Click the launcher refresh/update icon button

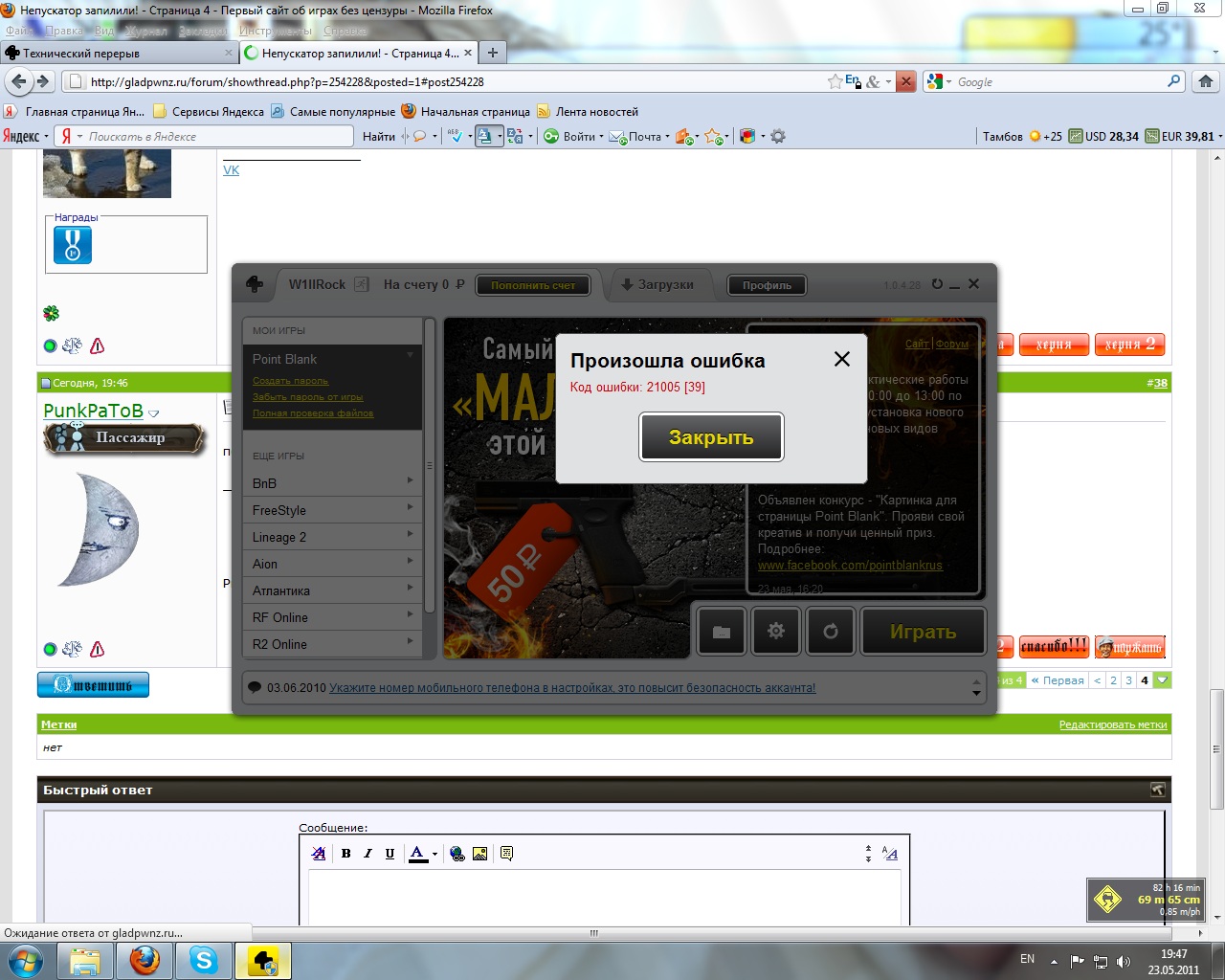830,632
